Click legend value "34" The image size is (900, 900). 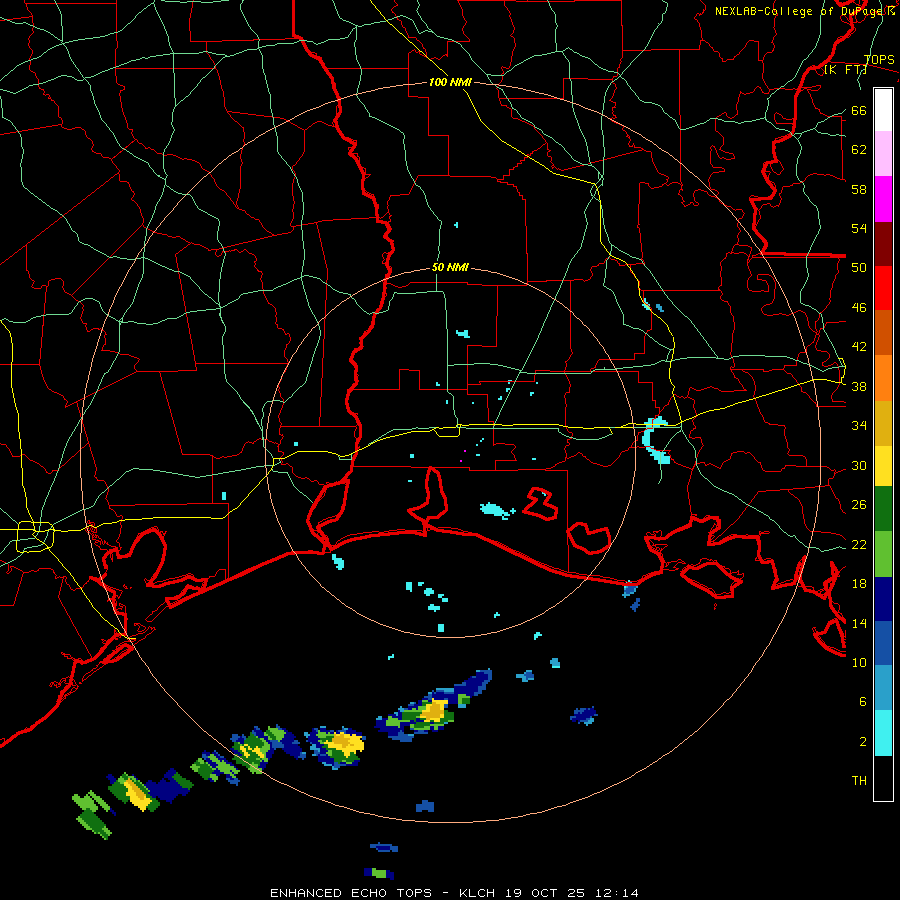859,425
